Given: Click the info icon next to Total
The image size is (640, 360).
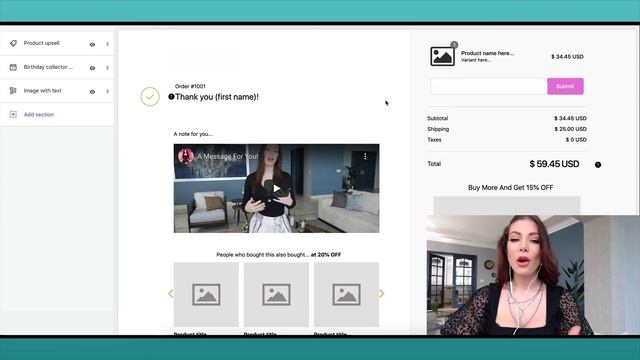Looking at the screenshot, I should coord(598,165).
